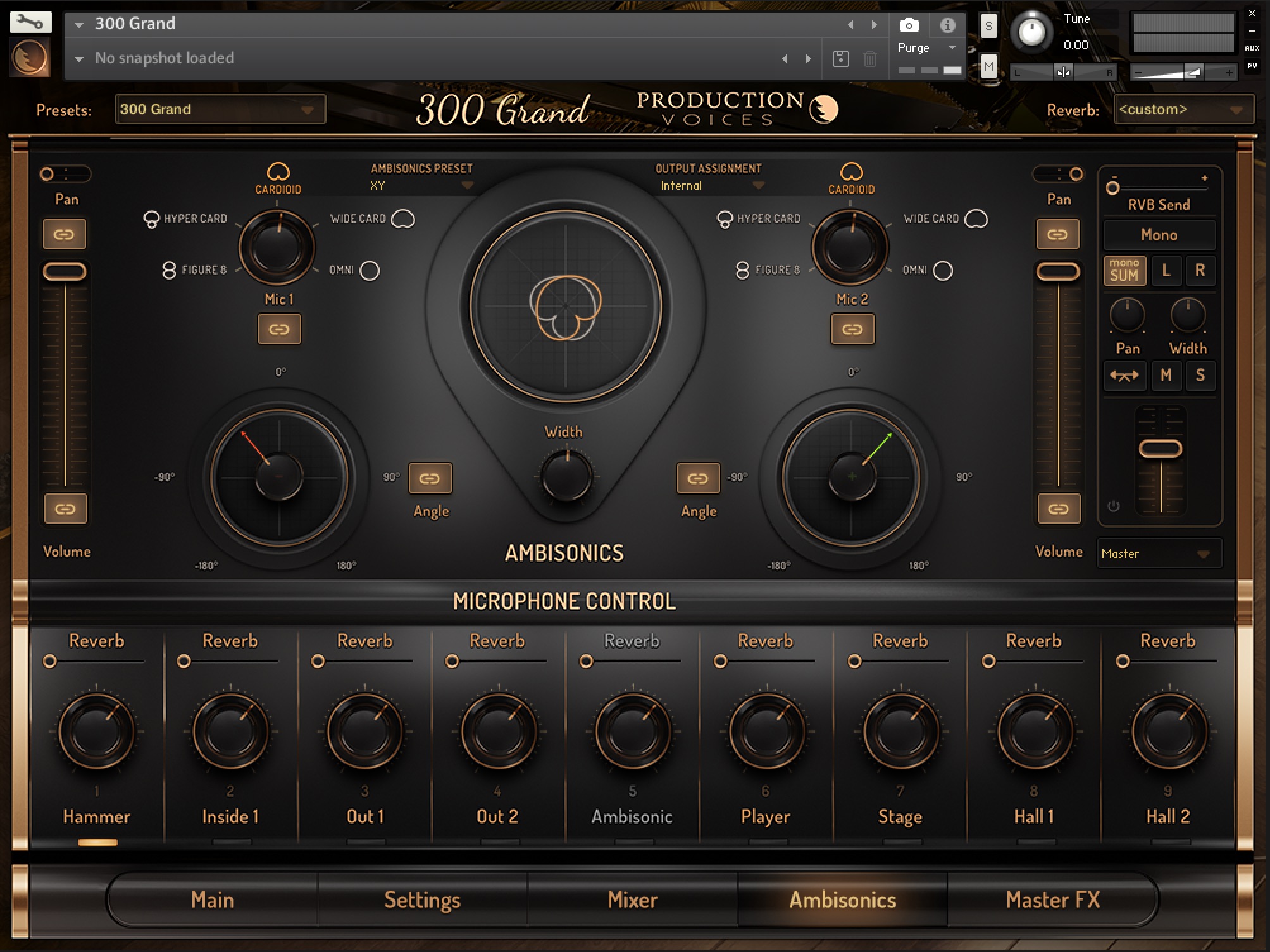The height and width of the screenshot is (952, 1270).
Task: Mute channel with mixer M button
Action: [x=1166, y=376]
